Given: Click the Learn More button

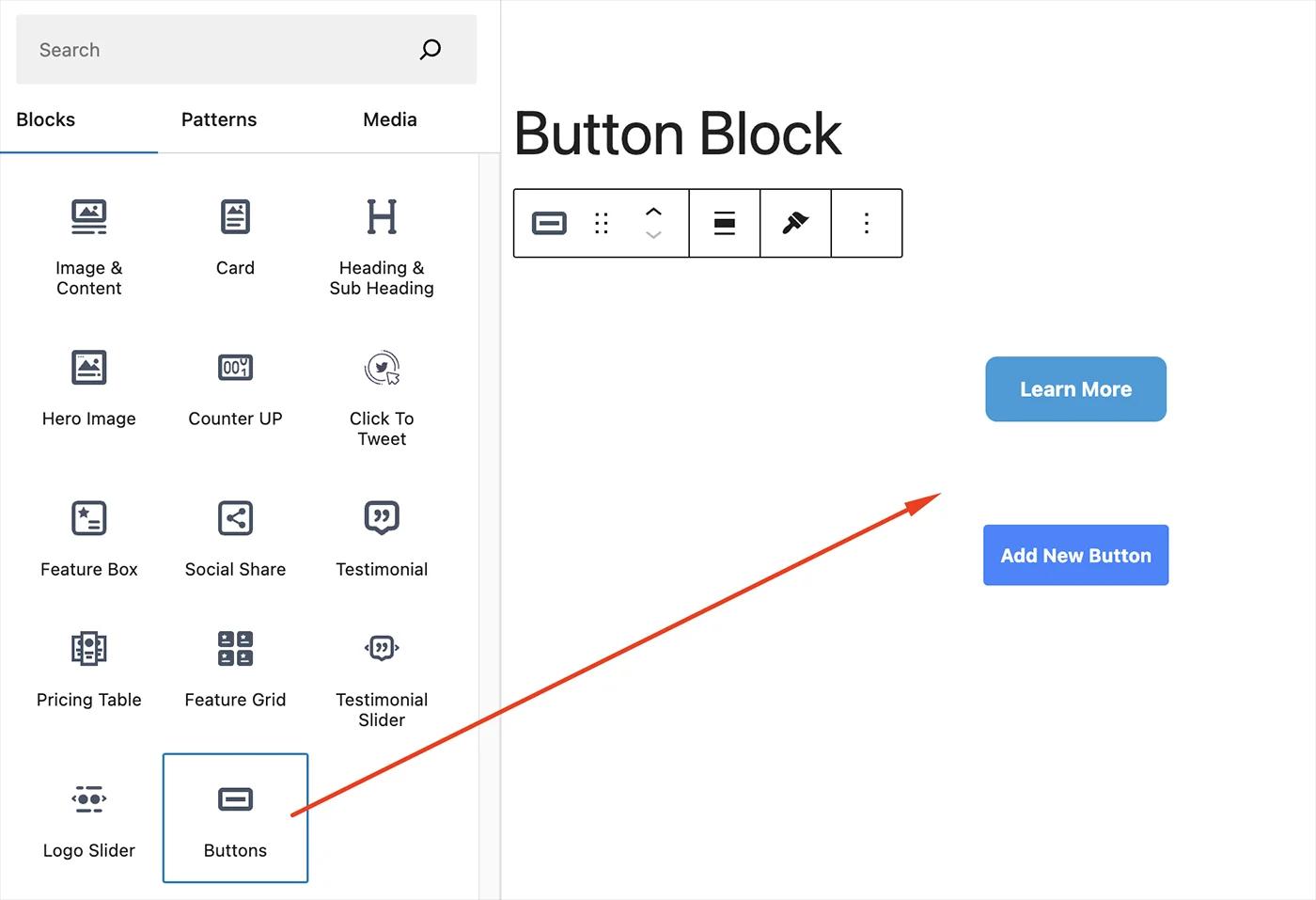Looking at the screenshot, I should tap(1075, 388).
